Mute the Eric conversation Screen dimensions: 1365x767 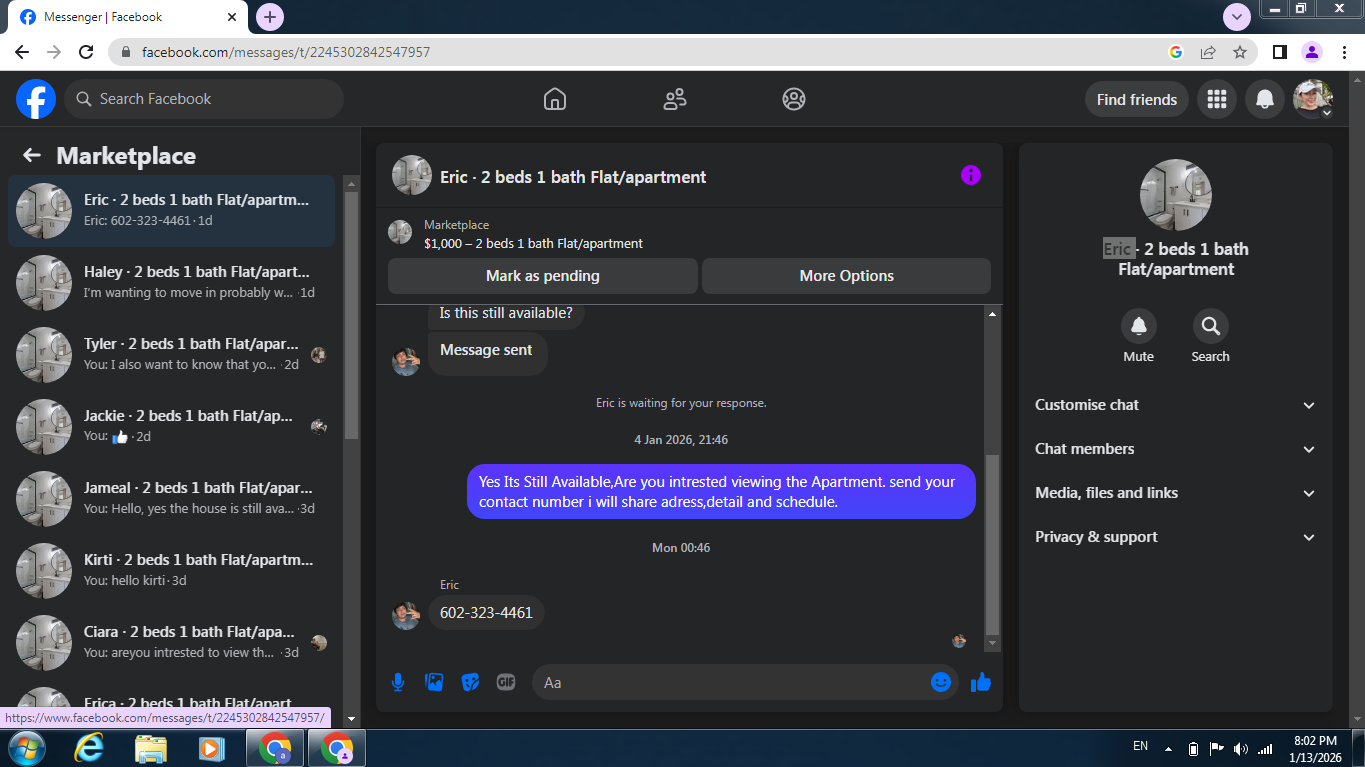click(1138, 326)
